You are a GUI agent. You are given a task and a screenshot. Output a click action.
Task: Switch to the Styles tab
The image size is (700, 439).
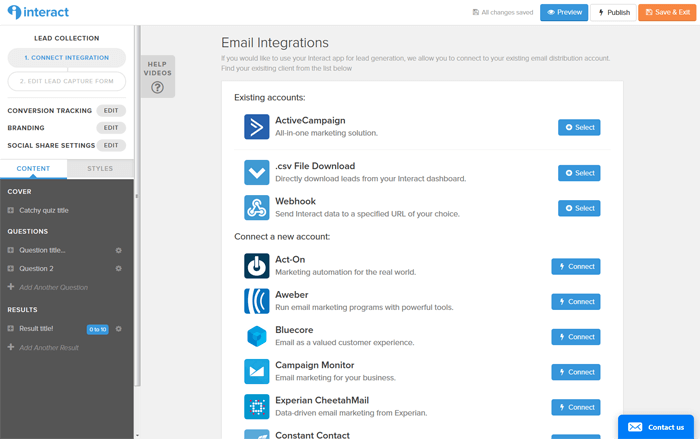(100, 169)
